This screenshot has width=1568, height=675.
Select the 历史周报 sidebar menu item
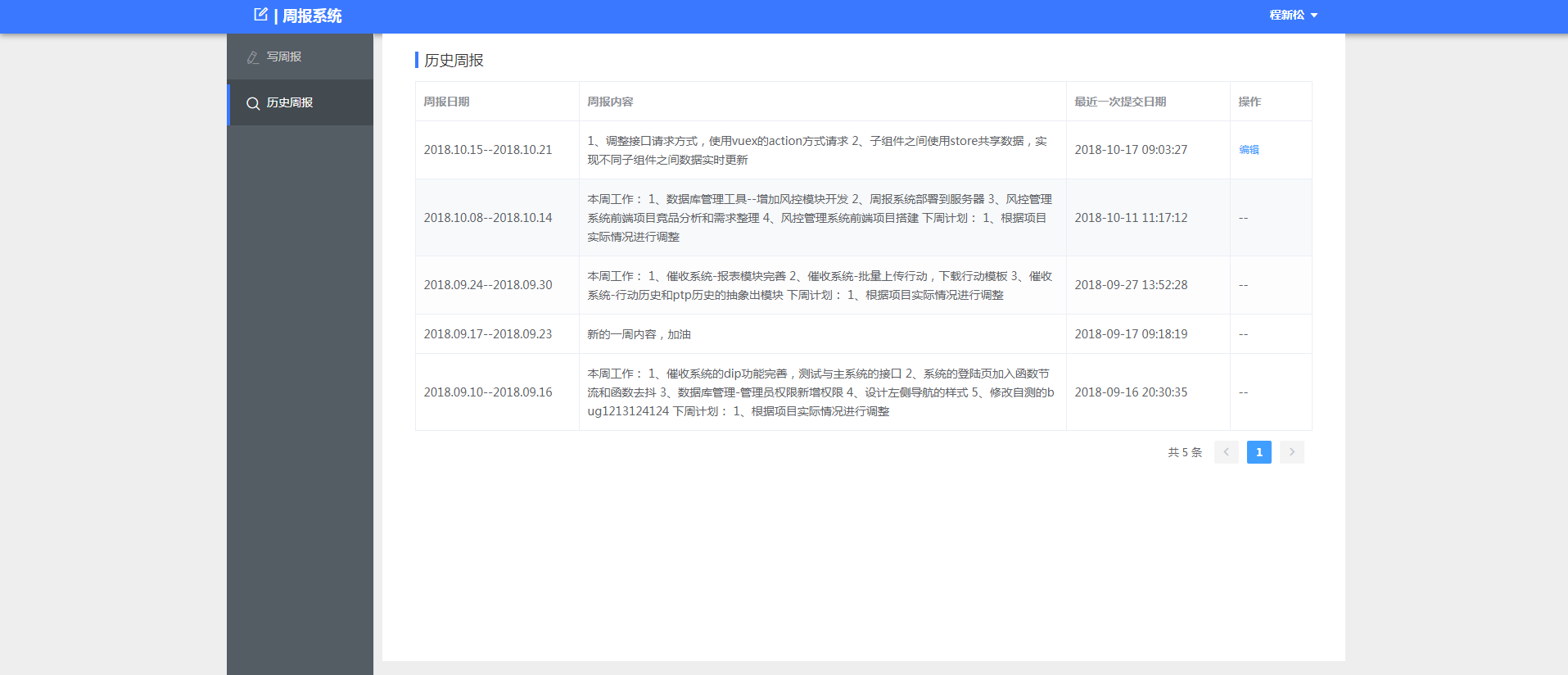tap(300, 102)
